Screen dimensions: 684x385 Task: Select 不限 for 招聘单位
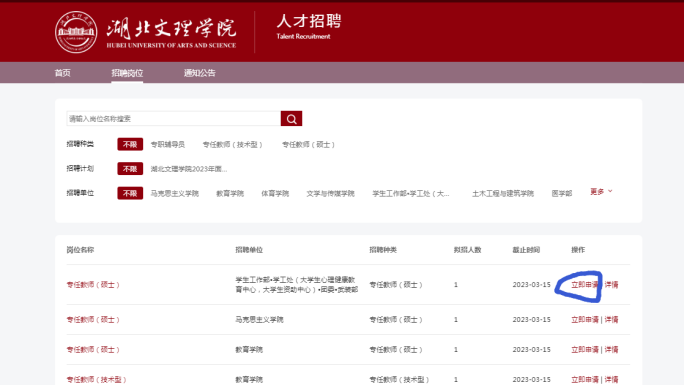coord(130,193)
